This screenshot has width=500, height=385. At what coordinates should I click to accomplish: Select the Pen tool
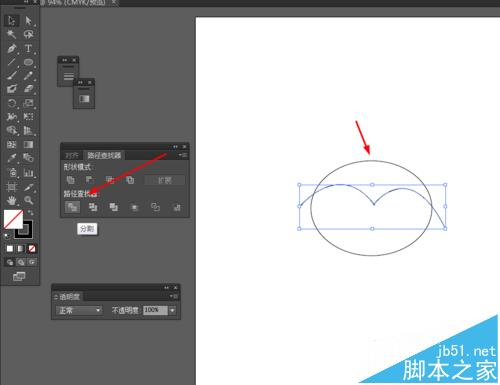coord(11,49)
